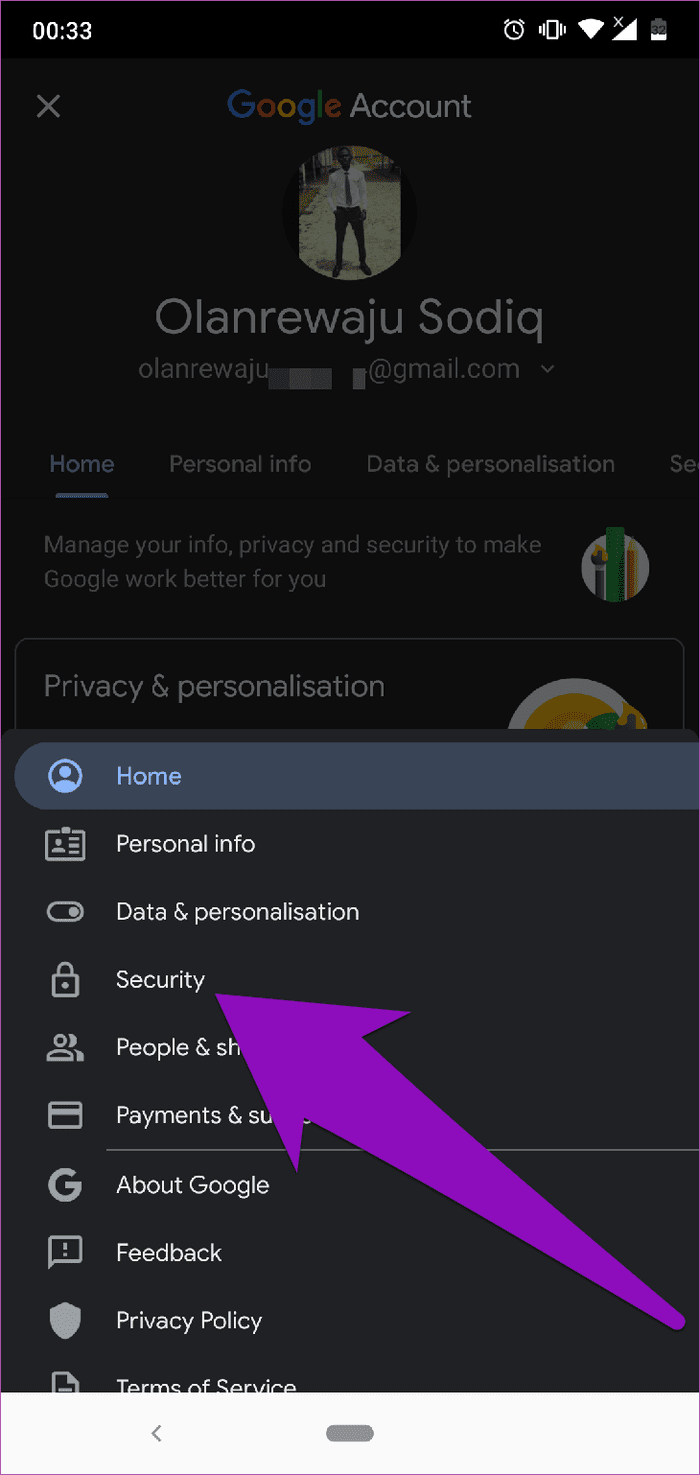This screenshot has width=700, height=1475.
Task: Tap the home pill navigation button
Action: [350, 1433]
